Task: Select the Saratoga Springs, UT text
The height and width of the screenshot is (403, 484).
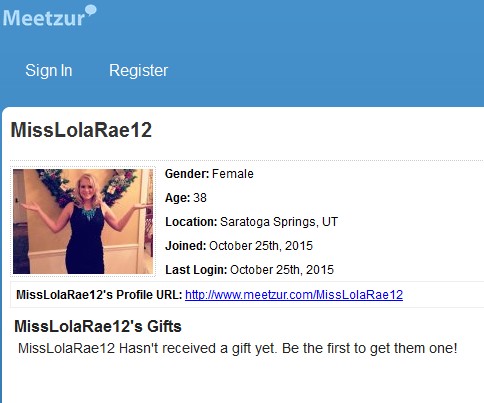Action: pyautogui.click(x=279, y=222)
